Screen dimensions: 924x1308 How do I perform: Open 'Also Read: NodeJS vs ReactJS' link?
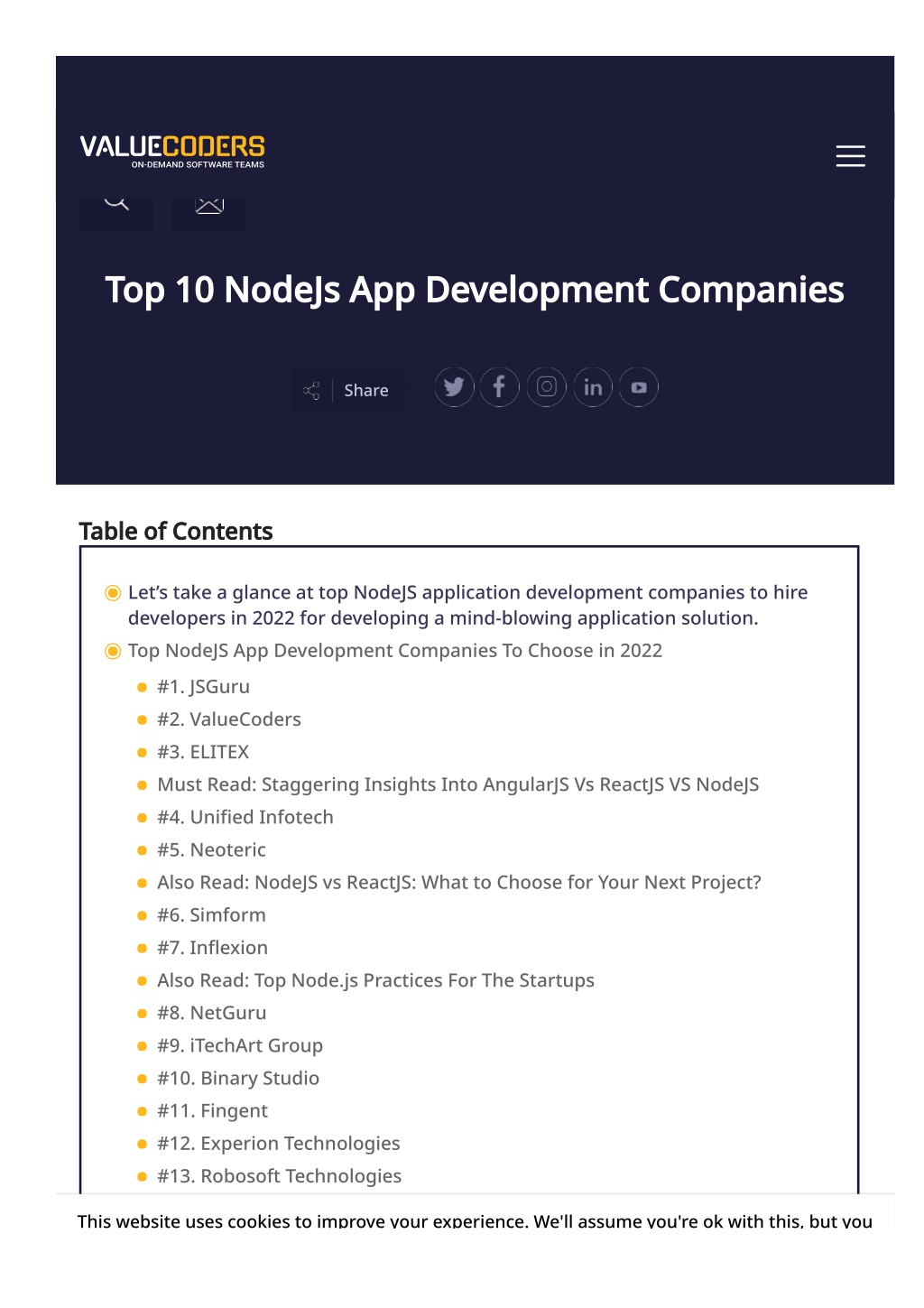pyautogui.click(x=459, y=882)
